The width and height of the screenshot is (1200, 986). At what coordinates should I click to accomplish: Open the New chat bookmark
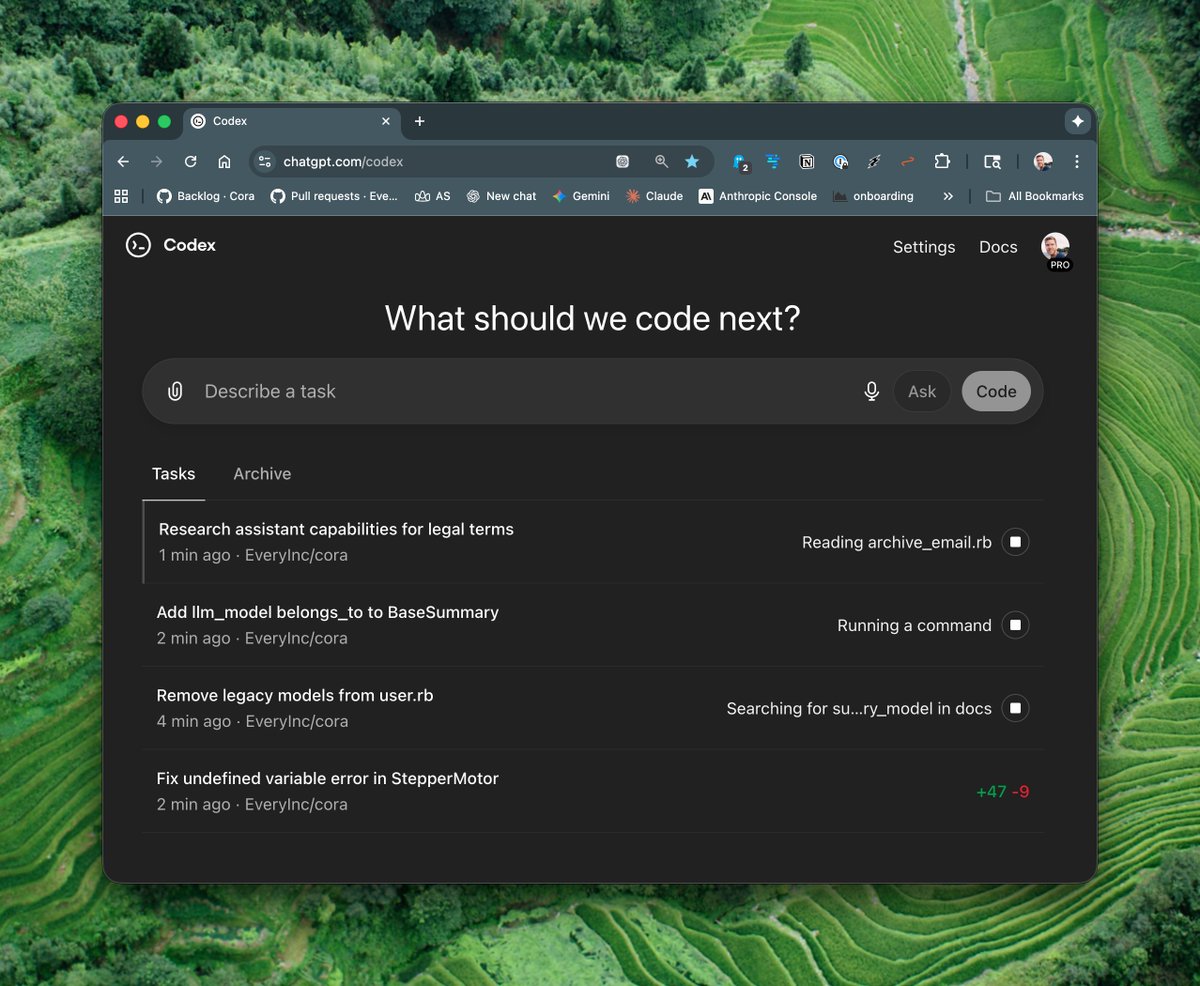click(x=501, y=196)
